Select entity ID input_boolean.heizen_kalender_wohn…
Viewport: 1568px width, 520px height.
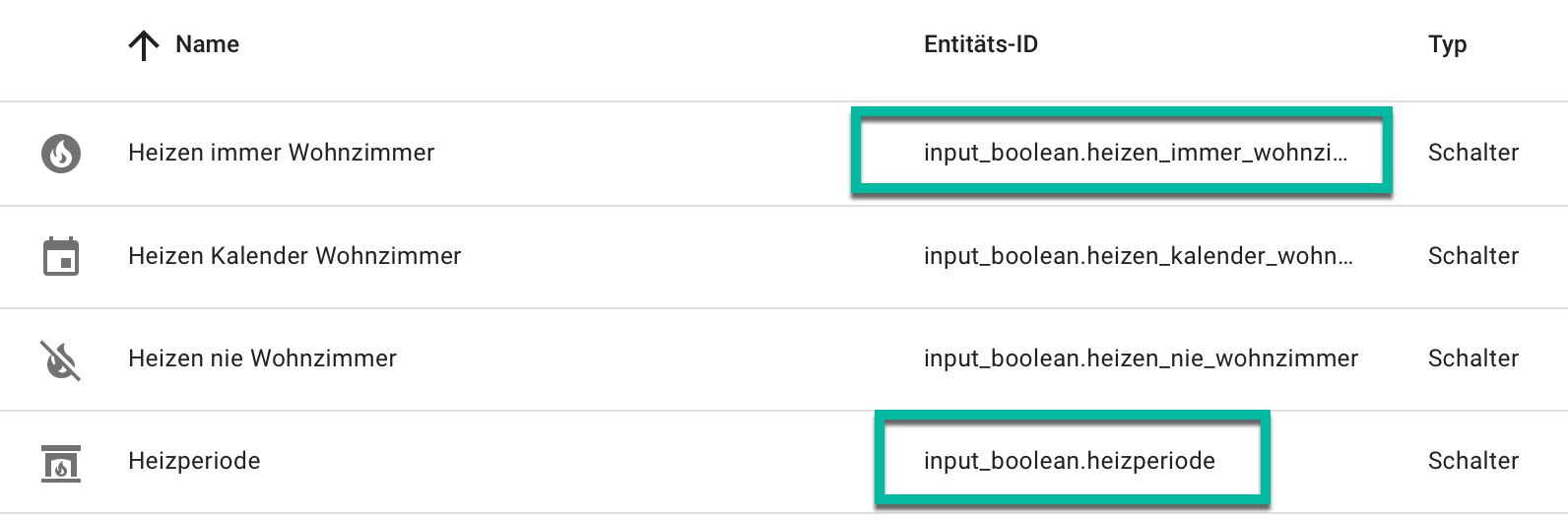pyautogui.click(x=1138, y=257)
